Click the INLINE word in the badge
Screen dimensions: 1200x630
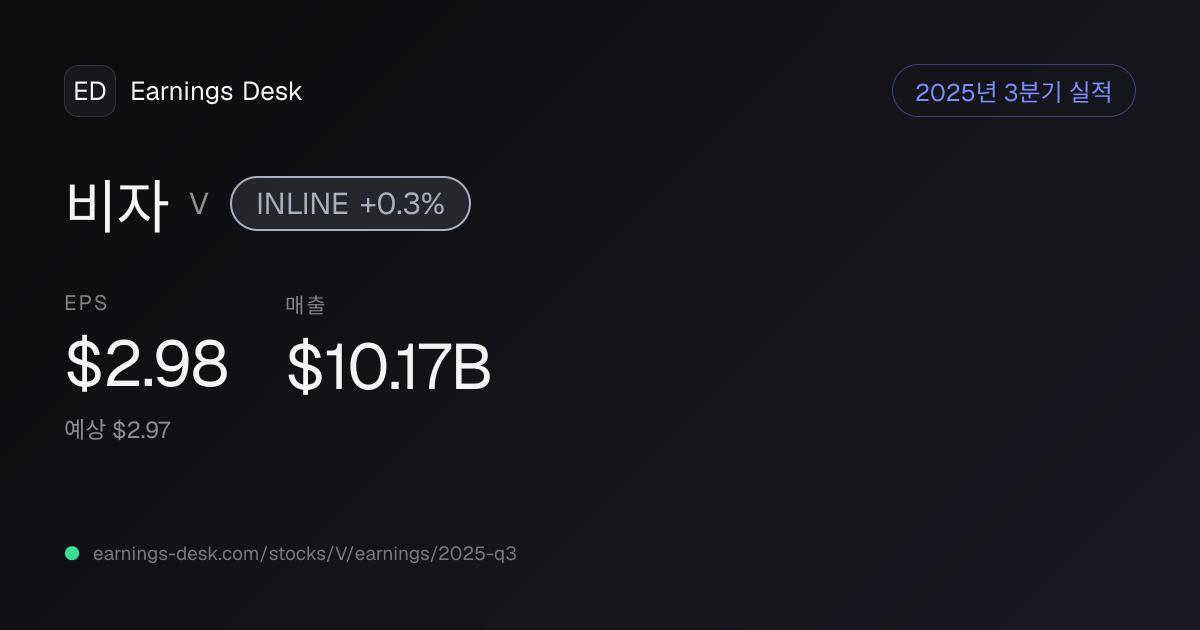click(x=302, y=204)
